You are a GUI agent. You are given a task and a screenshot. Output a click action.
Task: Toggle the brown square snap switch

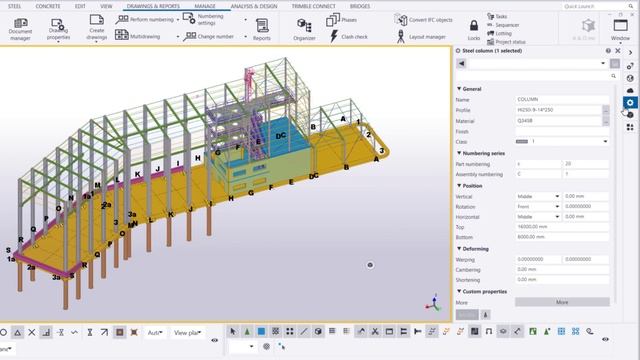(120, 333)
